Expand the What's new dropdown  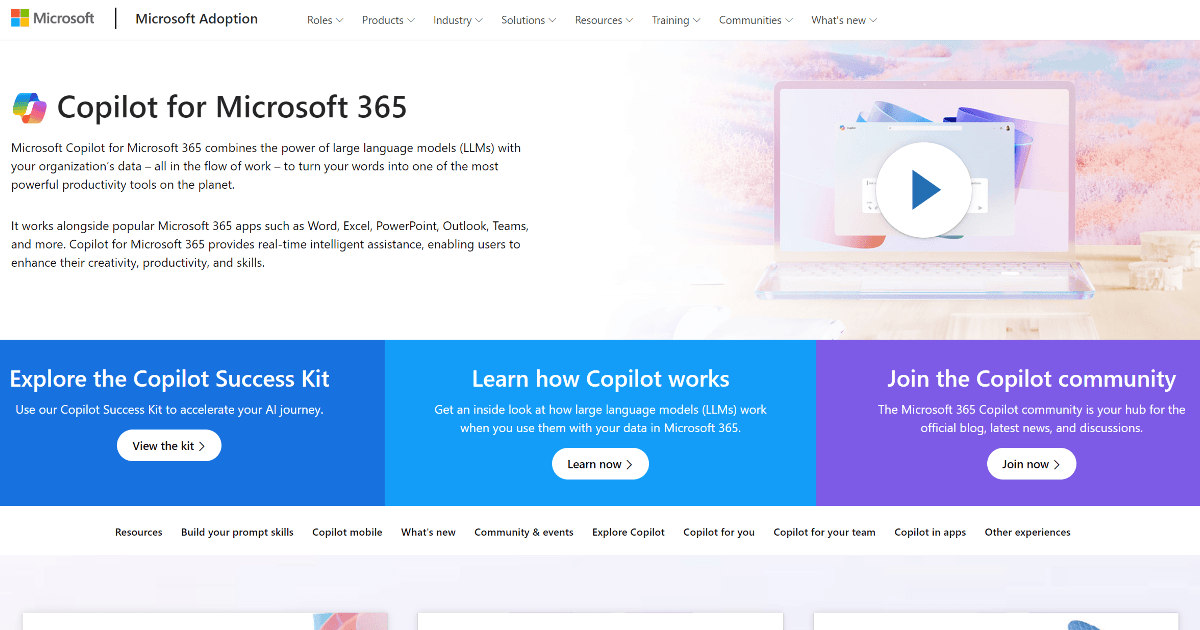[843, 19]
